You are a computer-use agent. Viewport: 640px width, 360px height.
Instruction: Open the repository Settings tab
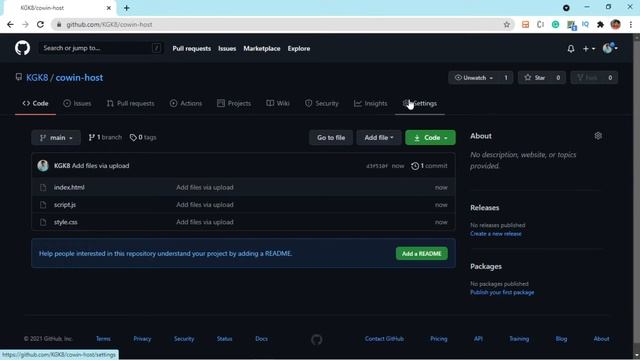pyautogui.click(x=420, y=103)
